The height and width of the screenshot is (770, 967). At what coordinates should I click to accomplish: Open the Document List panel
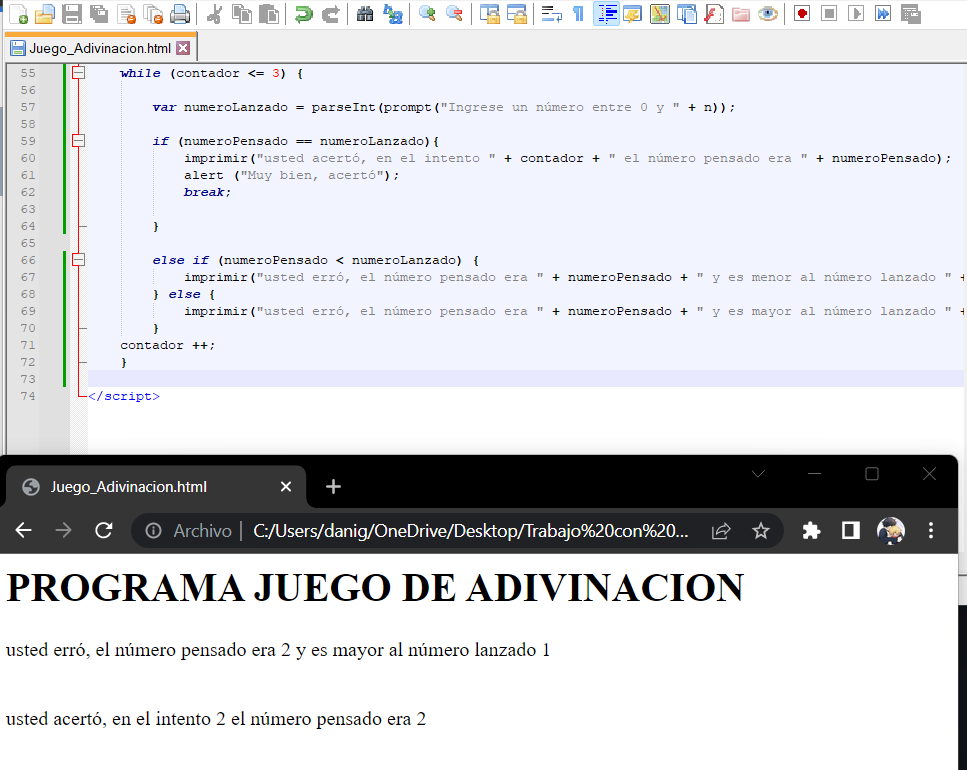686,14
